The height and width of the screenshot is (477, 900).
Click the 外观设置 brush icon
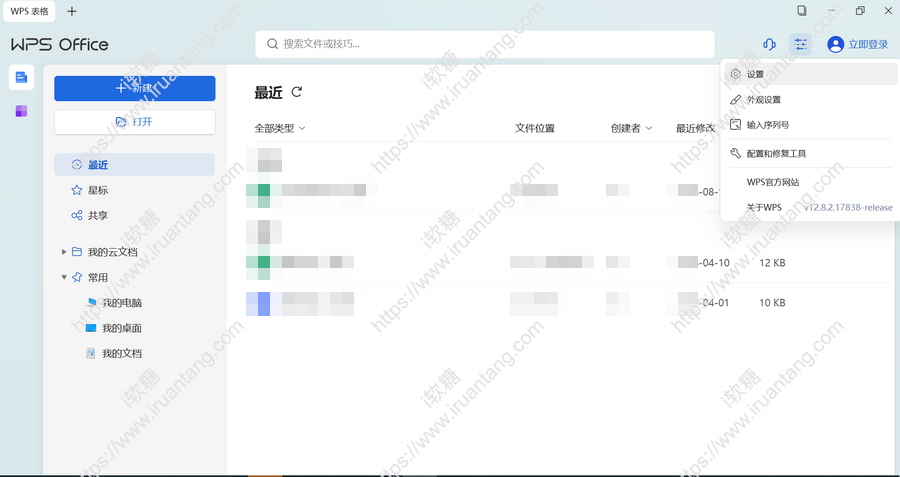point(735,99)
